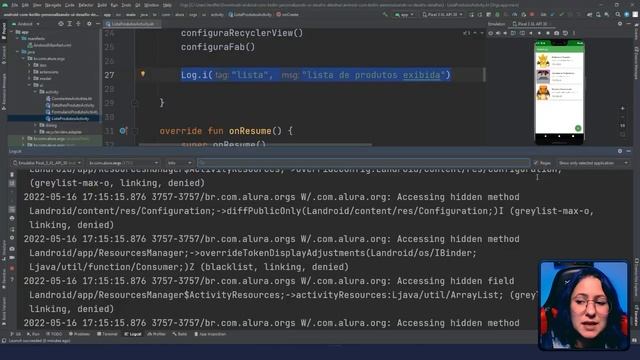Click the emulator Back button icon
The height and width of the screenshot is (360, 640).
(x=531, y=33)
